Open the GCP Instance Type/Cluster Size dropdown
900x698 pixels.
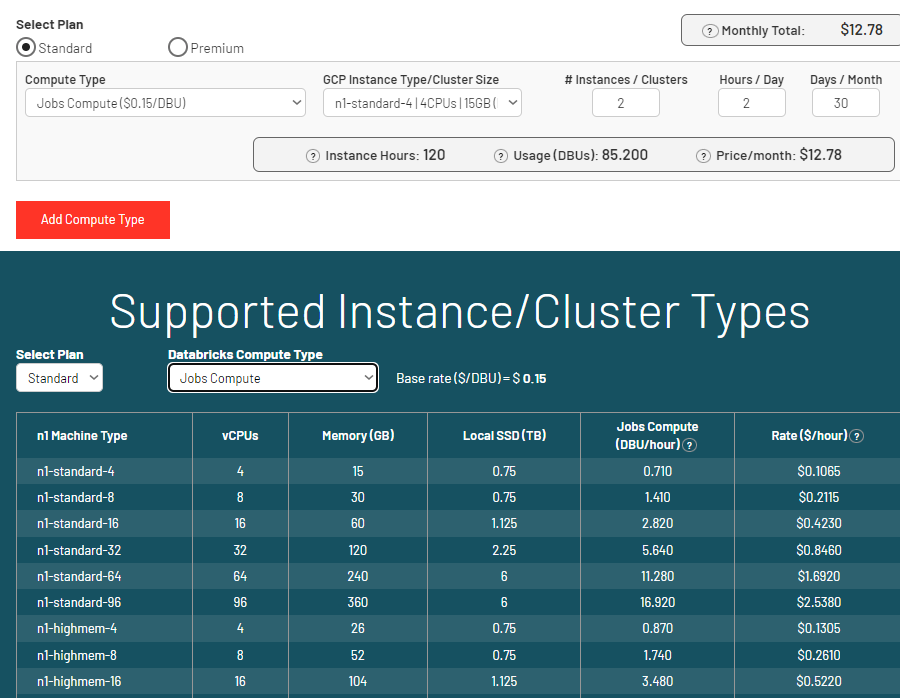(x=422, y=103)
